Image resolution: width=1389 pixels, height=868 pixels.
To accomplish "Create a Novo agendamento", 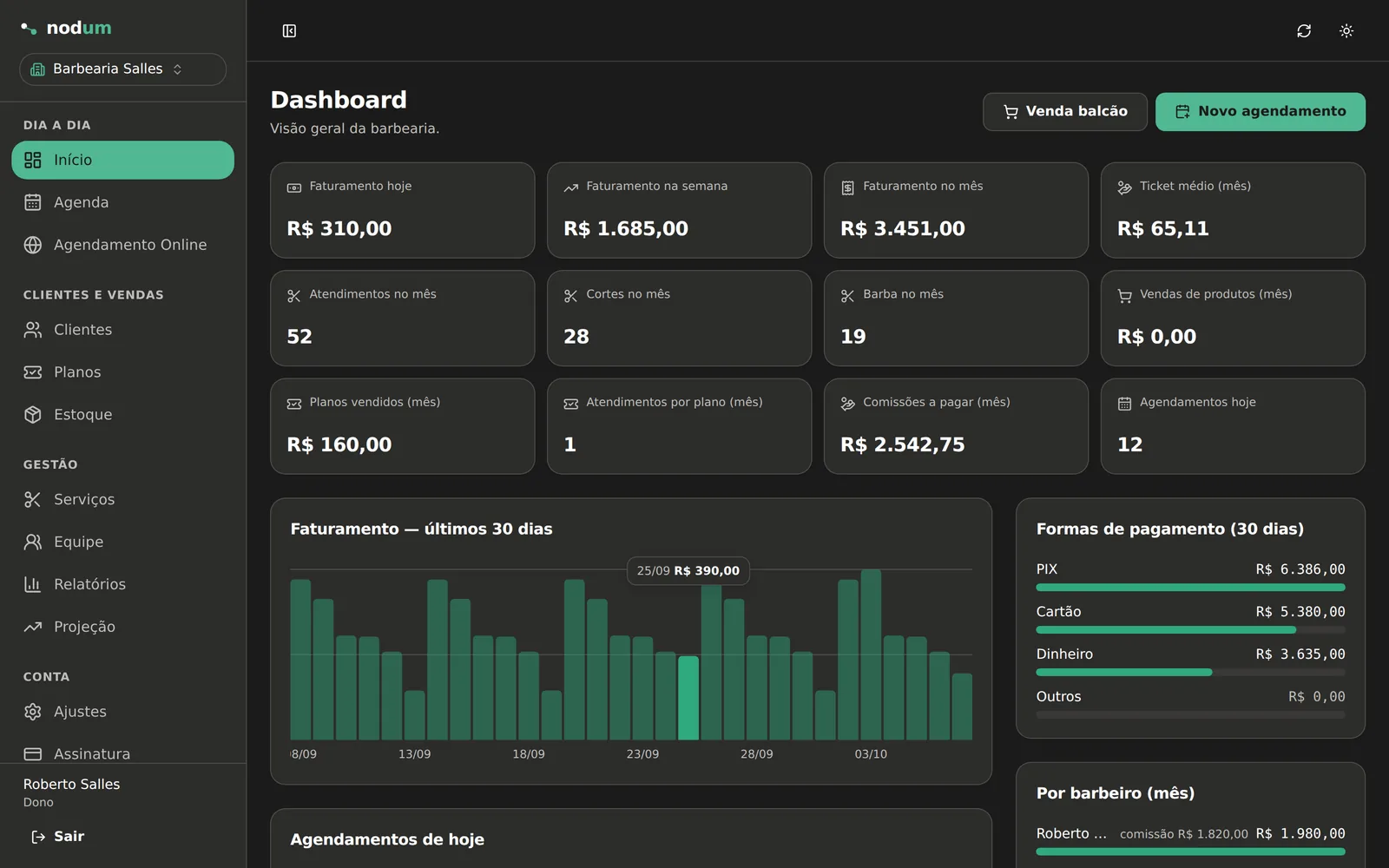I will (x=1261, y=112).
